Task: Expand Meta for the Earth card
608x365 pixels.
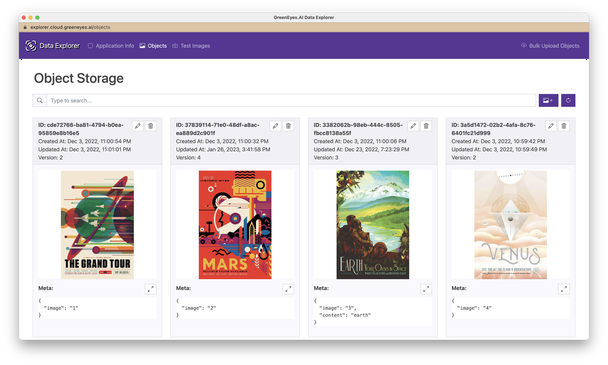Action: coord(426,289)
